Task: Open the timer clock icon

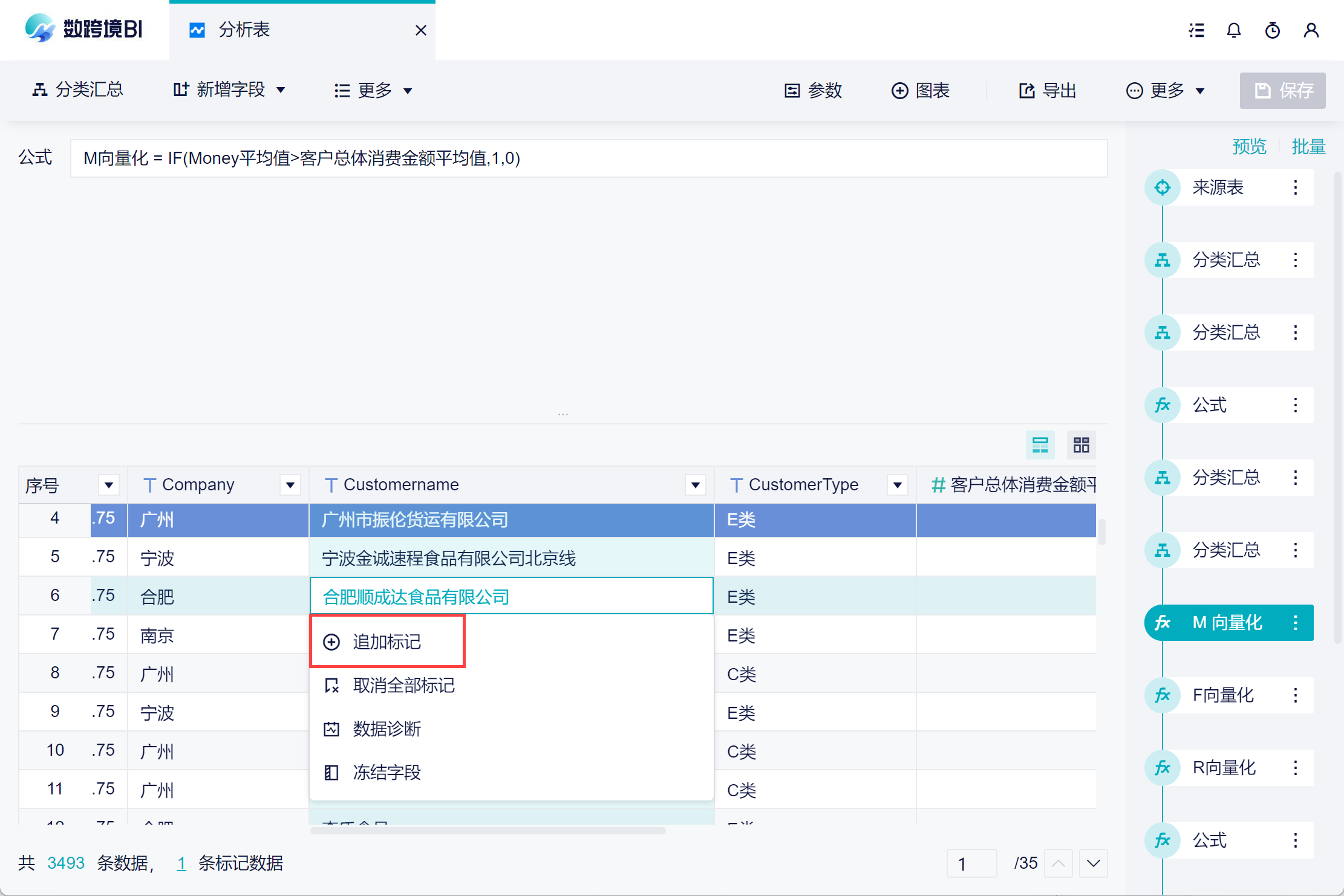Action: [x=1272, y=30]
